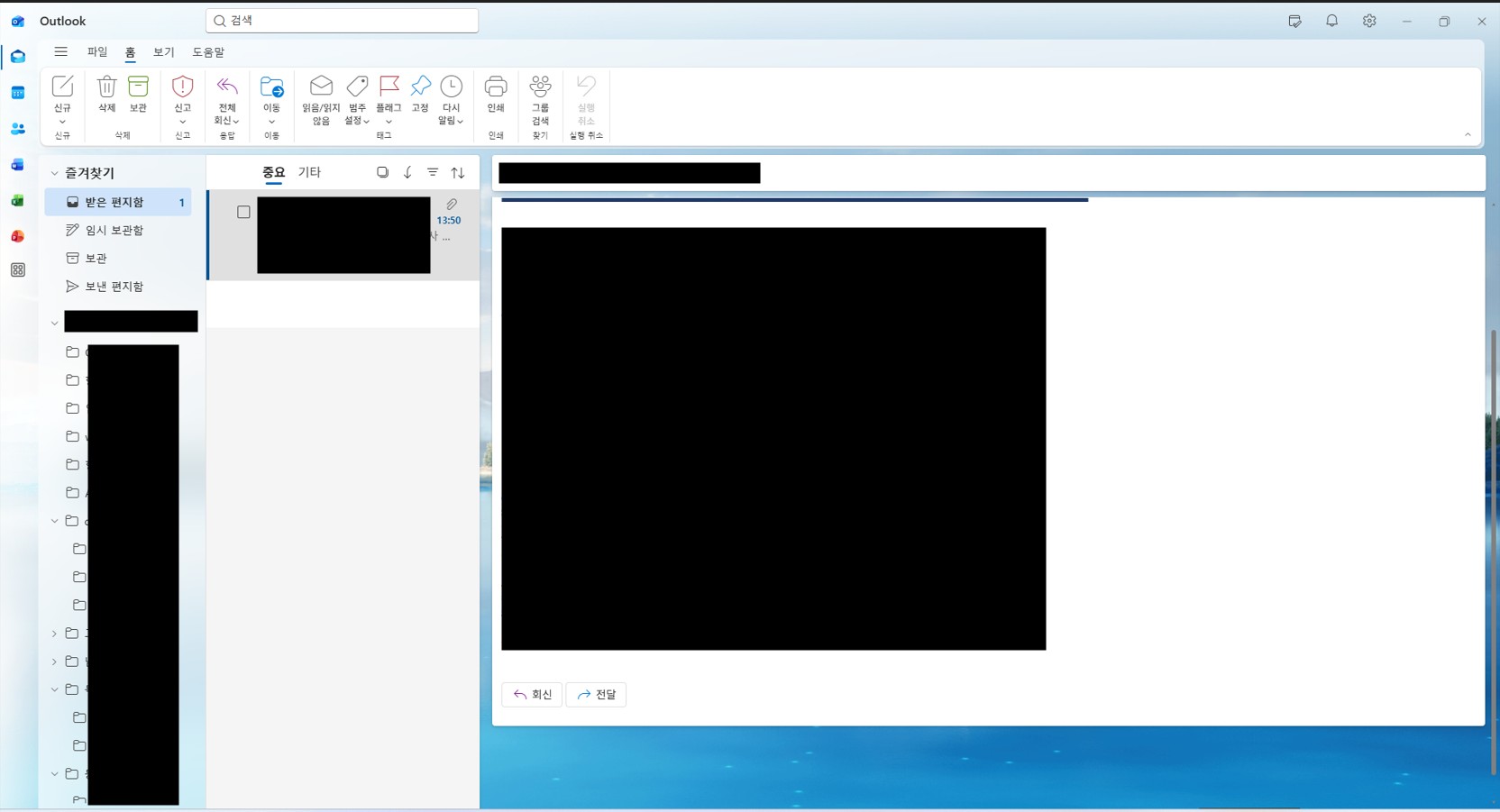Viewport: 1500px width, 812px height.
Task: Click the 삭제 trash icon in ribbon
Action: 106,87
